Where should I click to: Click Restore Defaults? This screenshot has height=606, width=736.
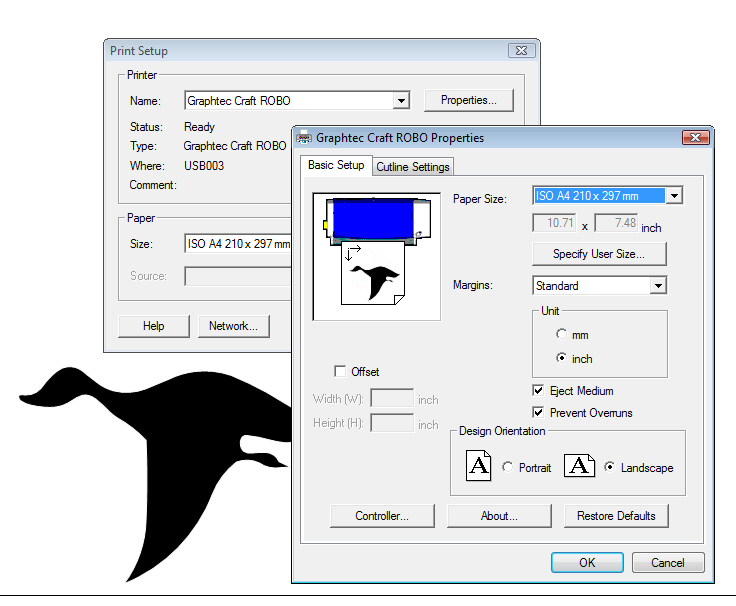point(616,516)
